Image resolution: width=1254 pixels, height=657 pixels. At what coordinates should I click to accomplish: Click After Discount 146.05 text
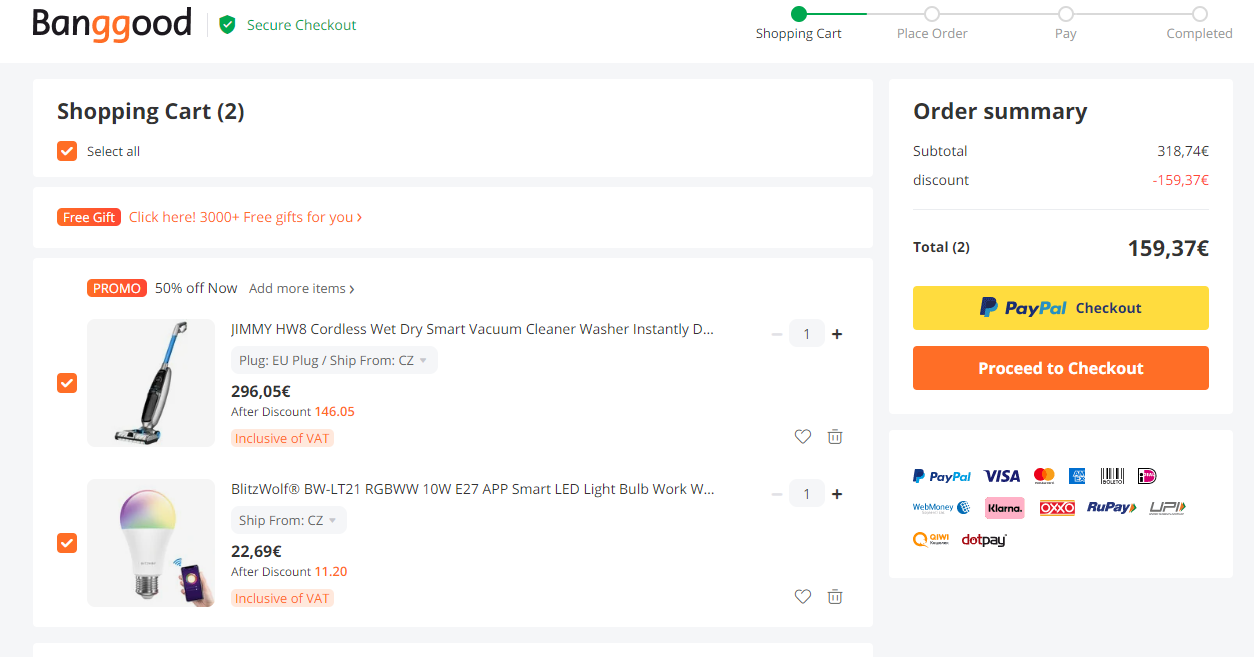(x=293, y=412)
